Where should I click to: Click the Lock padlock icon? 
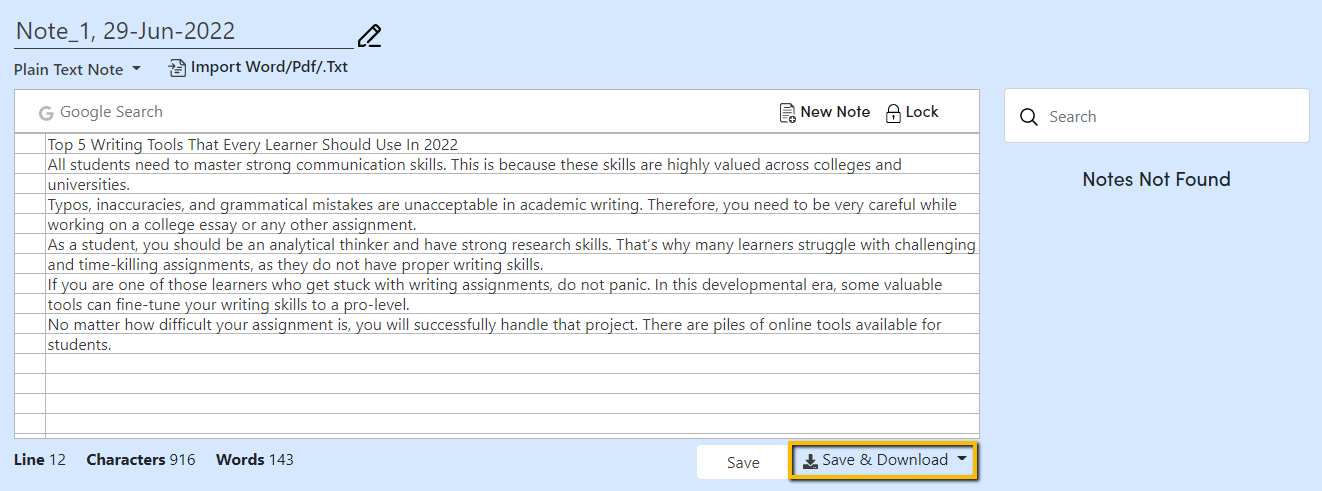coord(894,112)
